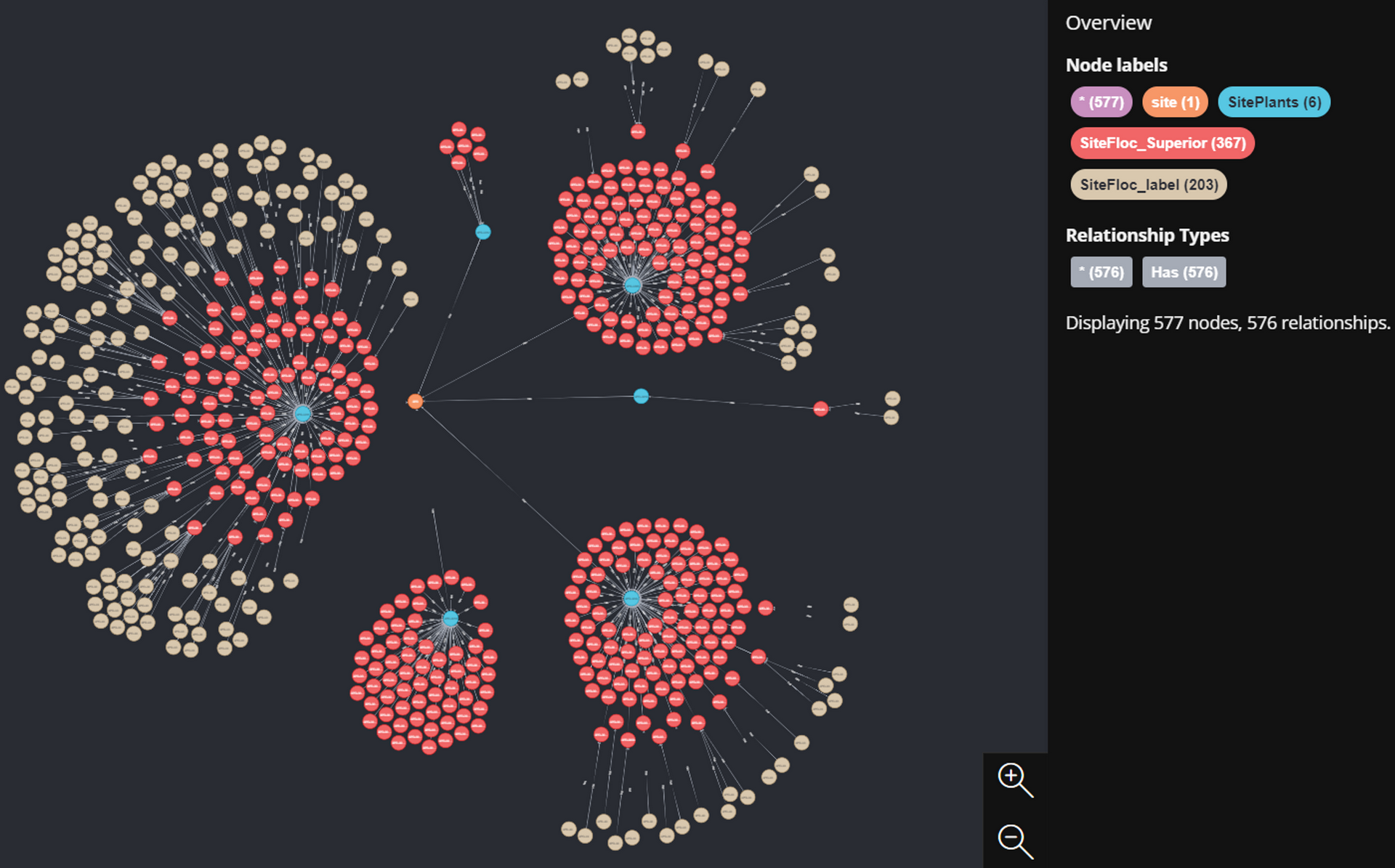Select lone red node at far right middle
The width and height of the screenshot is (1395, 868).
pos(820,409)
